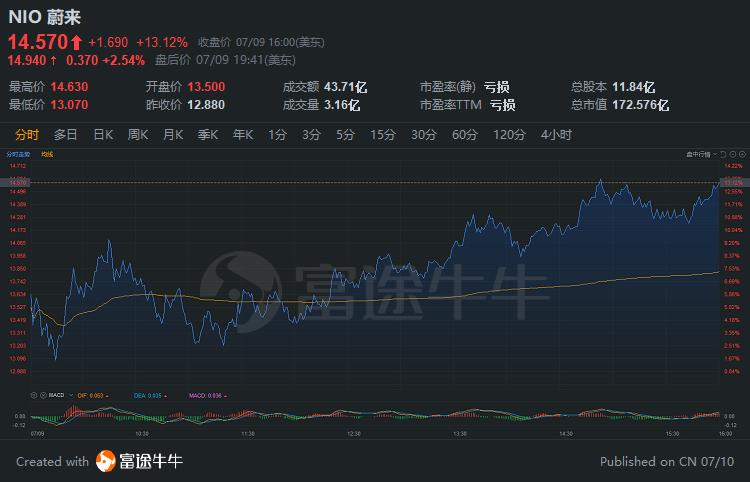The width and height of the screenshot is (750, 482).
Task: Toggle the 均线 average line legend
Action: [47, 154]
